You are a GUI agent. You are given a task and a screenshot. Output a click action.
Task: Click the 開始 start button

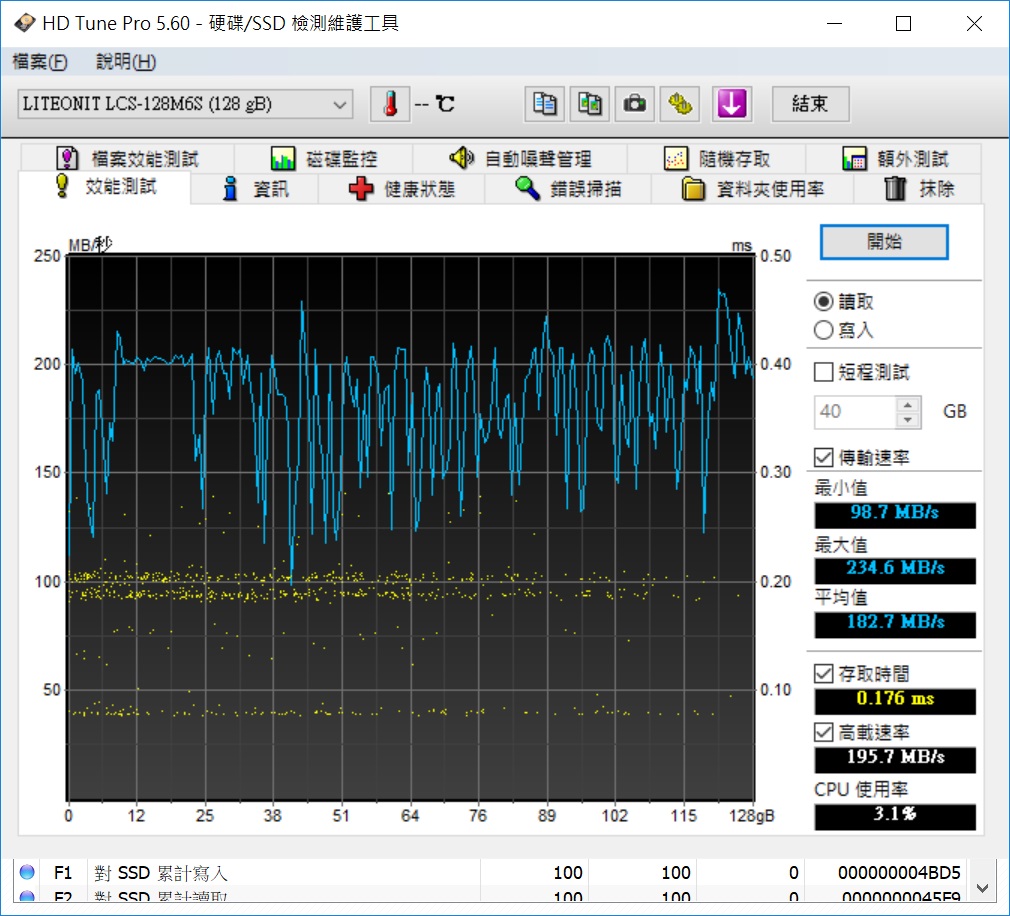pos(884,242)
